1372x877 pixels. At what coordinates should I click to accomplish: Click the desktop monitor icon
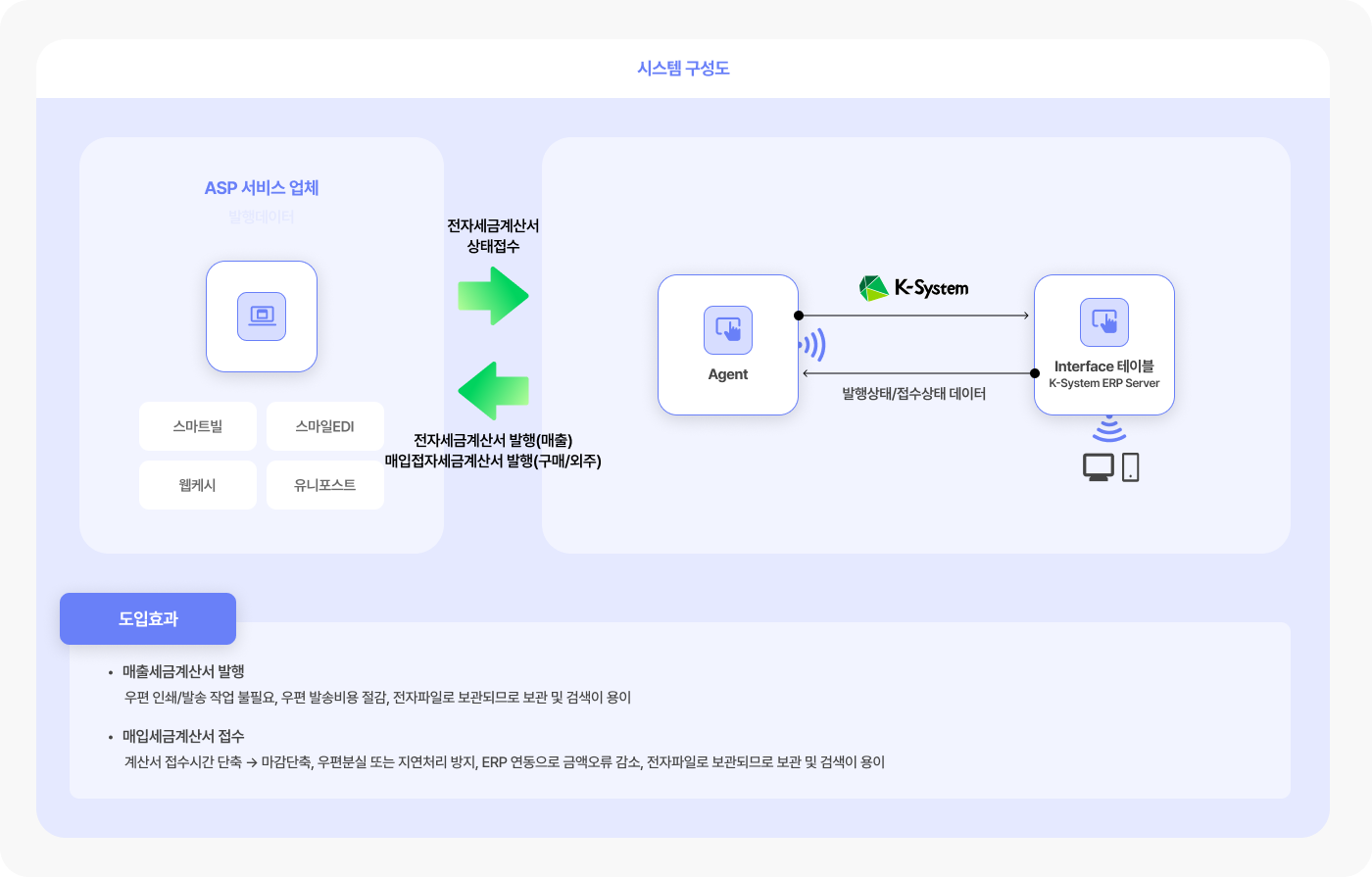pyautogui.click(x=1099, y=467)
